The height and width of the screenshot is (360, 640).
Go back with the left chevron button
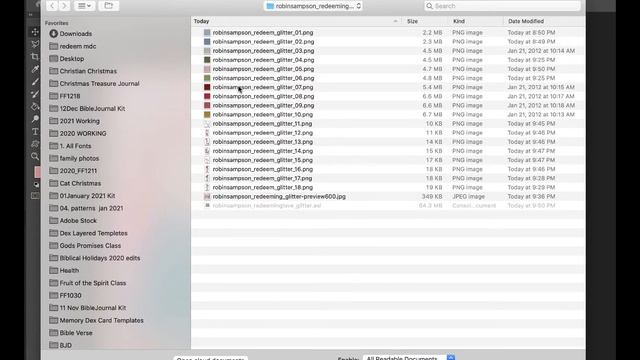(52, 6)
